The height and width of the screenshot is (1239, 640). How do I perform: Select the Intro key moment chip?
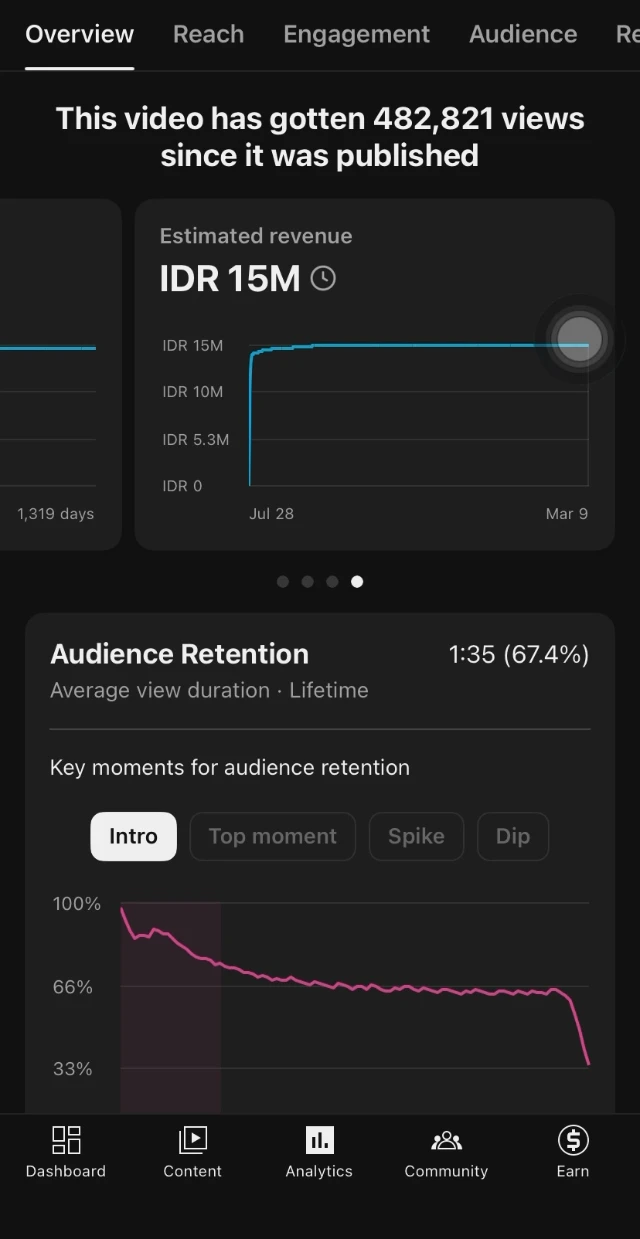(133, 836)
